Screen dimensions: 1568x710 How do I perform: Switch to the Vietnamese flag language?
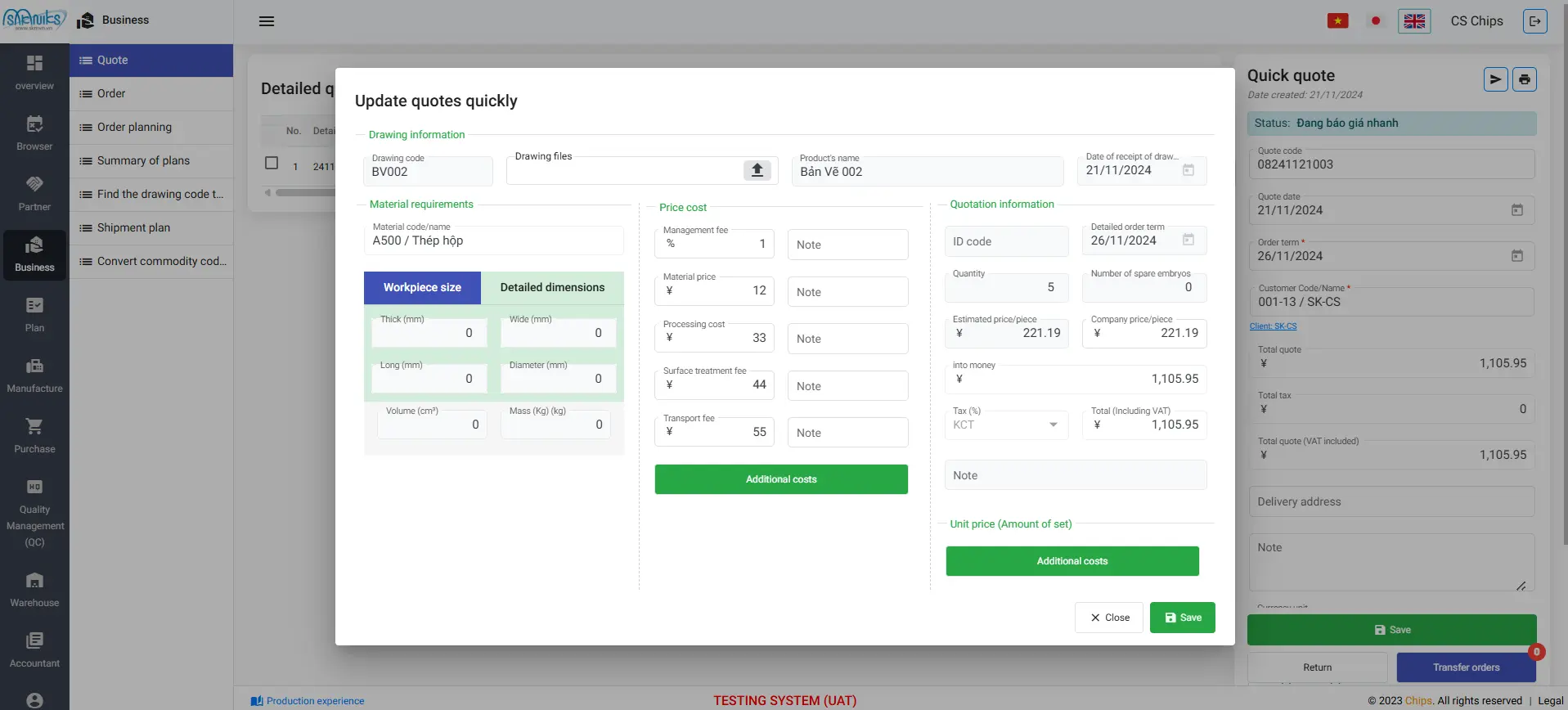click(x=1337, y=21)
